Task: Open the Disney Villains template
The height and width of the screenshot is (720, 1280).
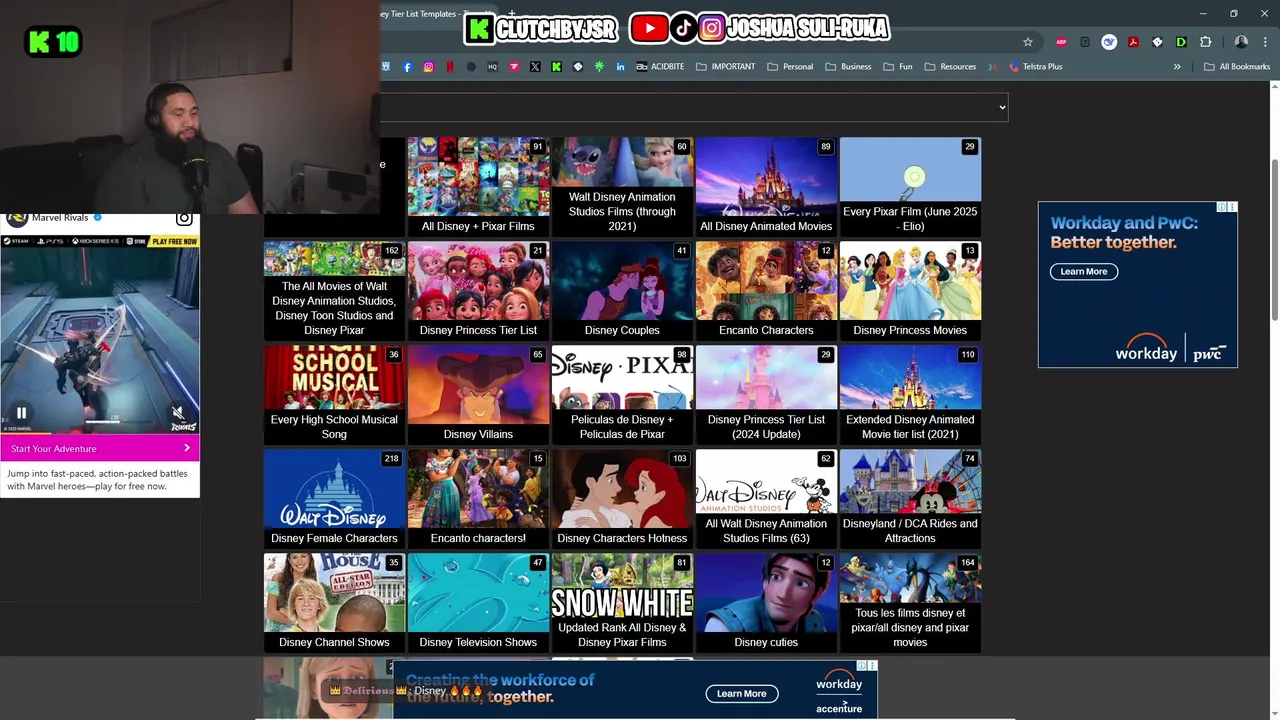Action: click(x=478, y=395)
